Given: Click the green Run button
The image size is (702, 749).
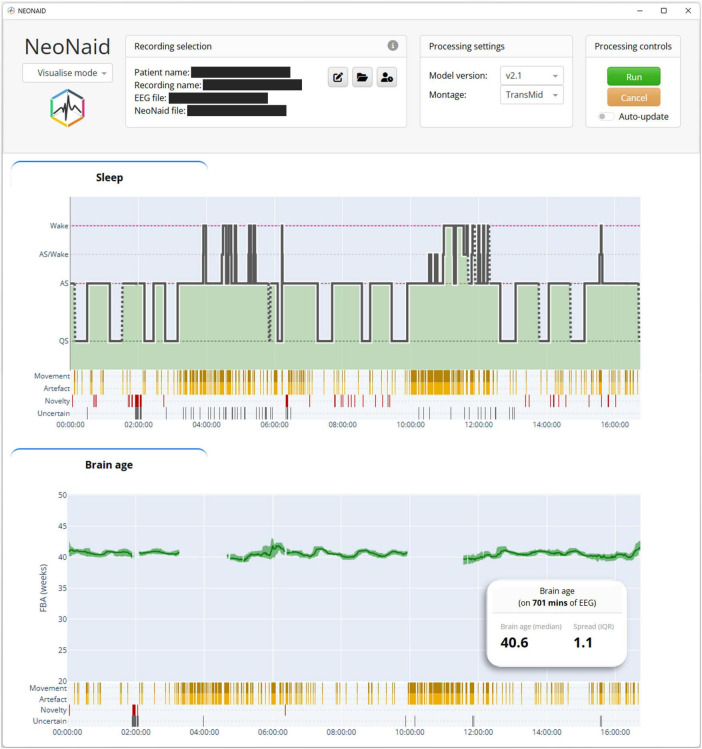Looking at the screenshot, I should click(634, 76).
